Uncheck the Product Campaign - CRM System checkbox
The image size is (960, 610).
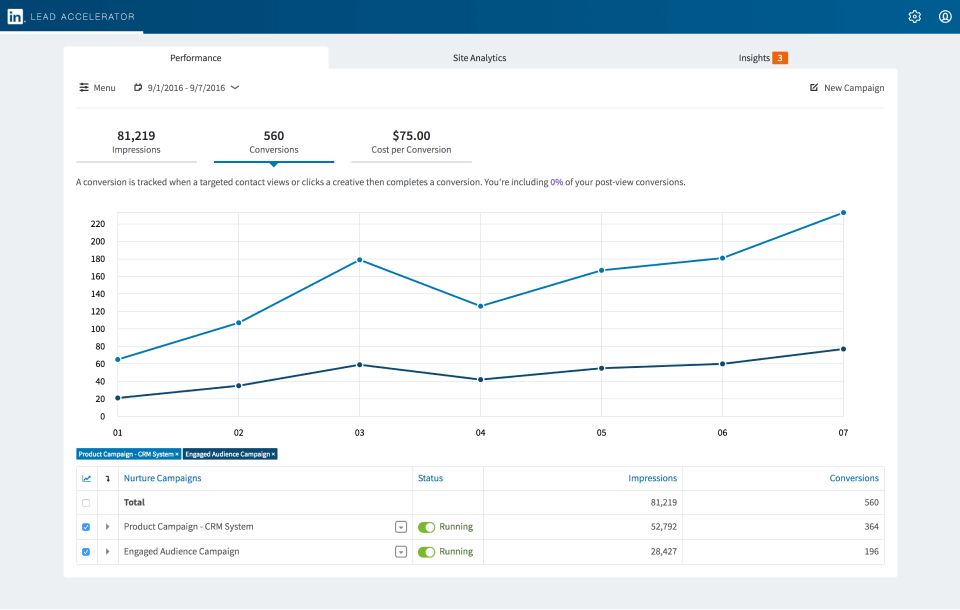click(86, 527)
